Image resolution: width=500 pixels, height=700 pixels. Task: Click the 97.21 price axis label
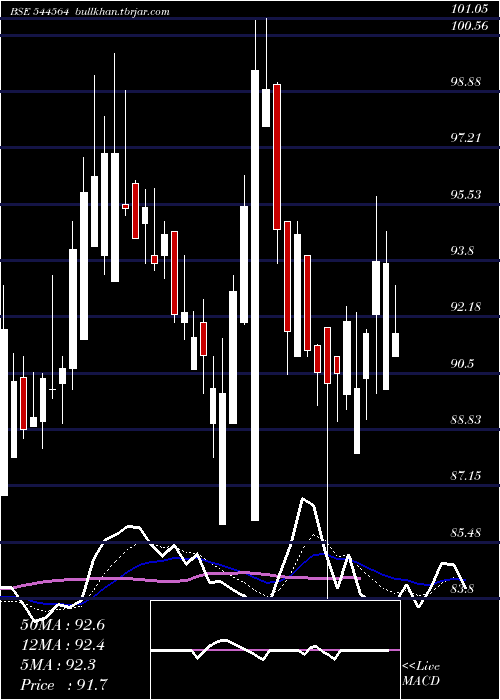pos(466,138)
